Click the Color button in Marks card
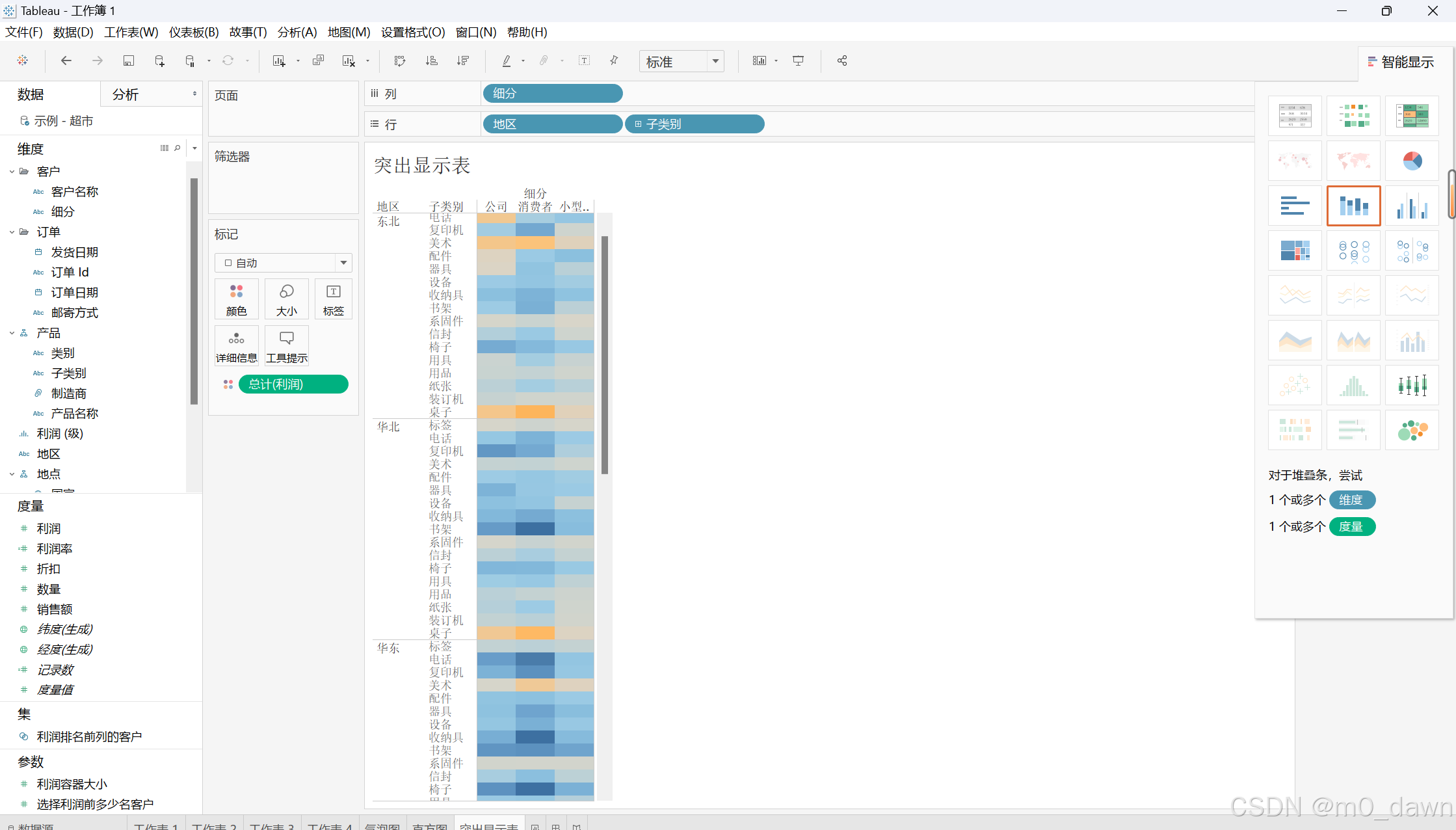This screenshot has height=830, width=1456. click(236, 299)
